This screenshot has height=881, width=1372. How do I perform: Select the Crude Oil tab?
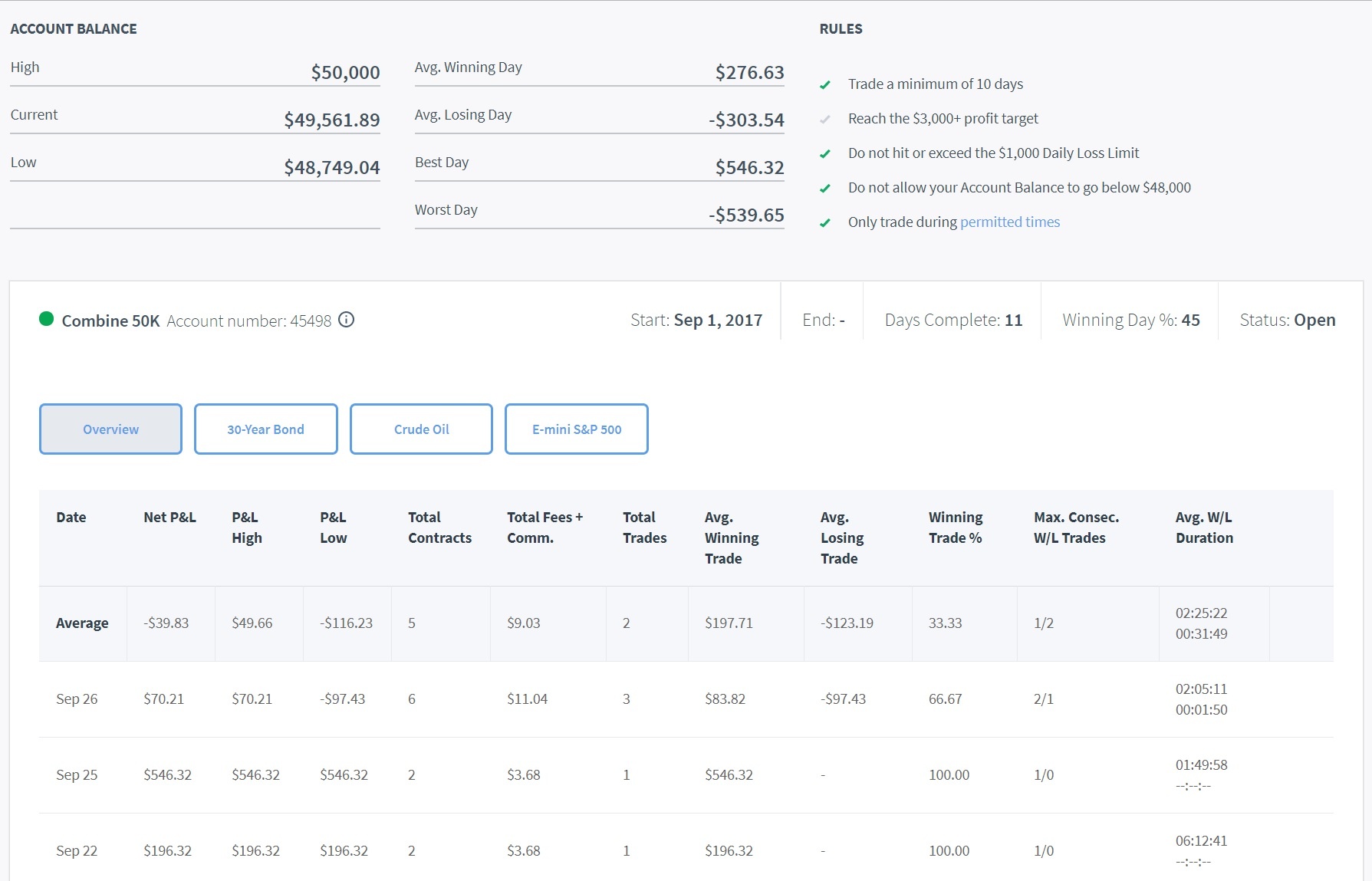(x=421, y=429)
